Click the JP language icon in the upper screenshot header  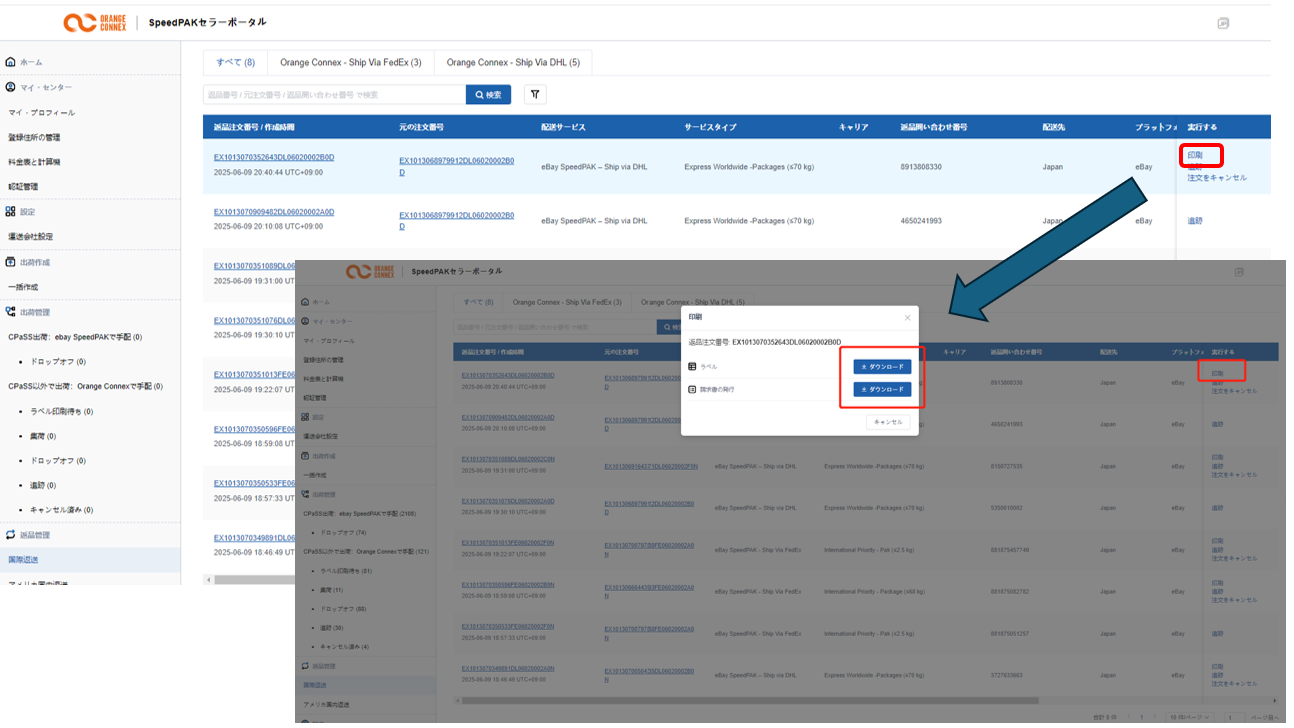point(1223,23)
